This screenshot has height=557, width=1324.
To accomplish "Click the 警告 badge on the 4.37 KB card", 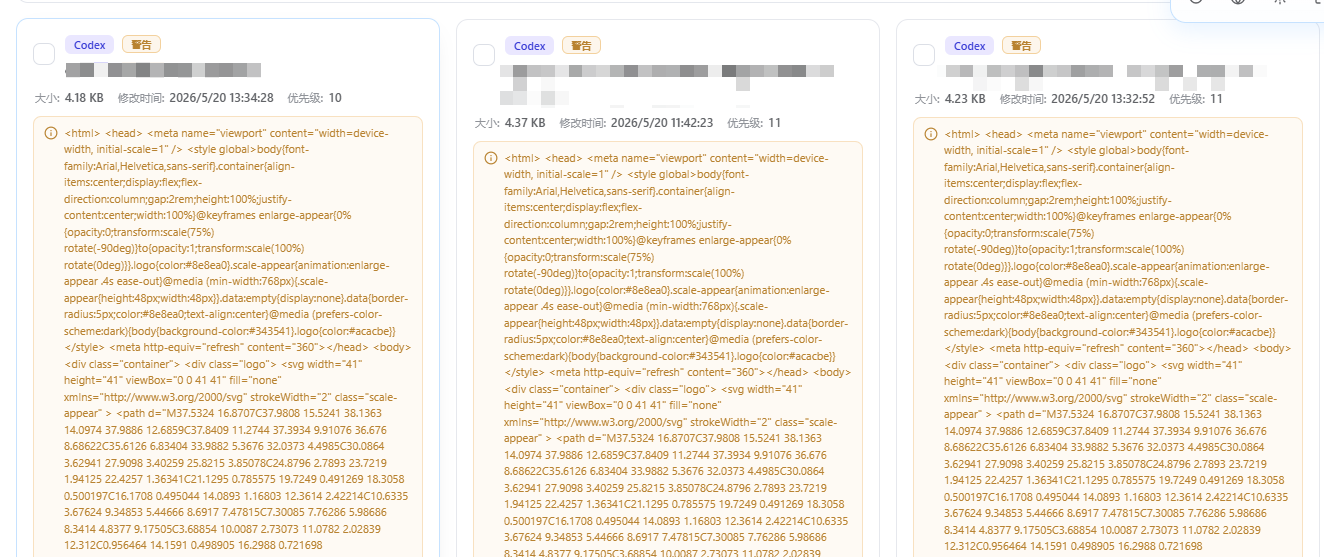I will pyautogui.click(x=582, y=46).
